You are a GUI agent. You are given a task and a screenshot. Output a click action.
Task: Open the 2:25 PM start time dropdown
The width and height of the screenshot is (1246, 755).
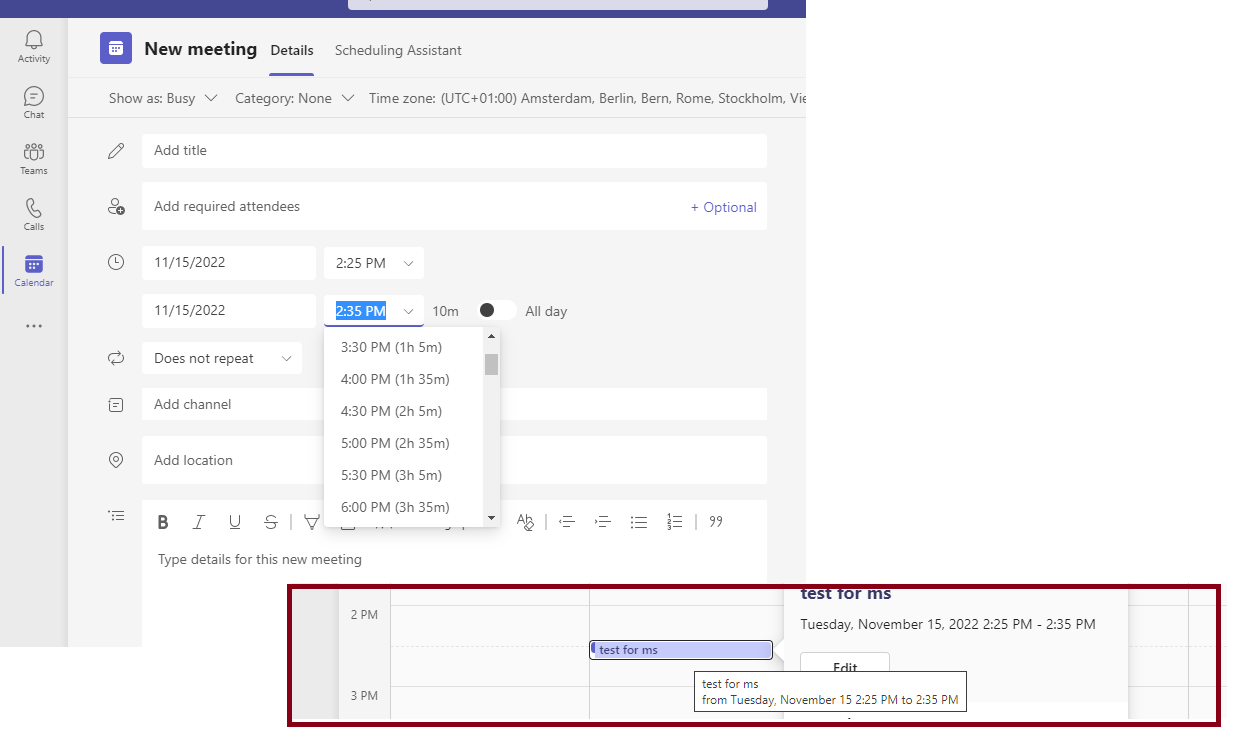click(374, 263)
